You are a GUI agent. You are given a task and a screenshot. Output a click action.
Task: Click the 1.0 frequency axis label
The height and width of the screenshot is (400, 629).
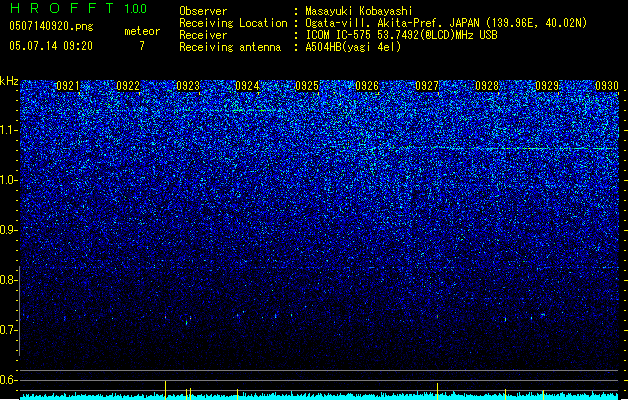pos(9,181)
